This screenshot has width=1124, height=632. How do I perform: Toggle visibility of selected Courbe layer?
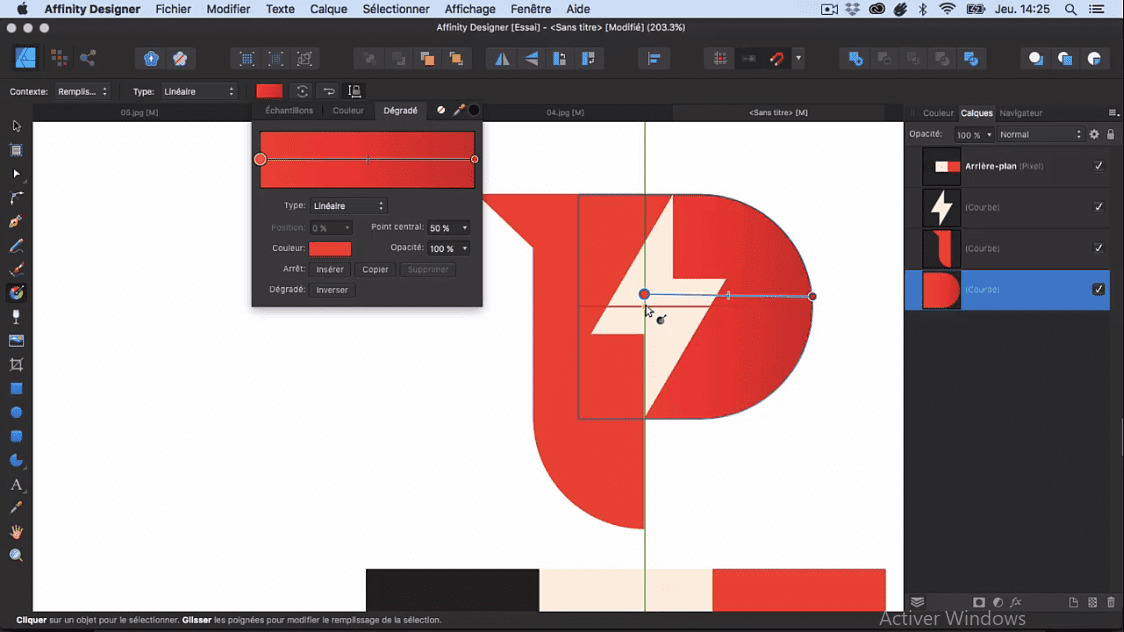[1098, 290]
